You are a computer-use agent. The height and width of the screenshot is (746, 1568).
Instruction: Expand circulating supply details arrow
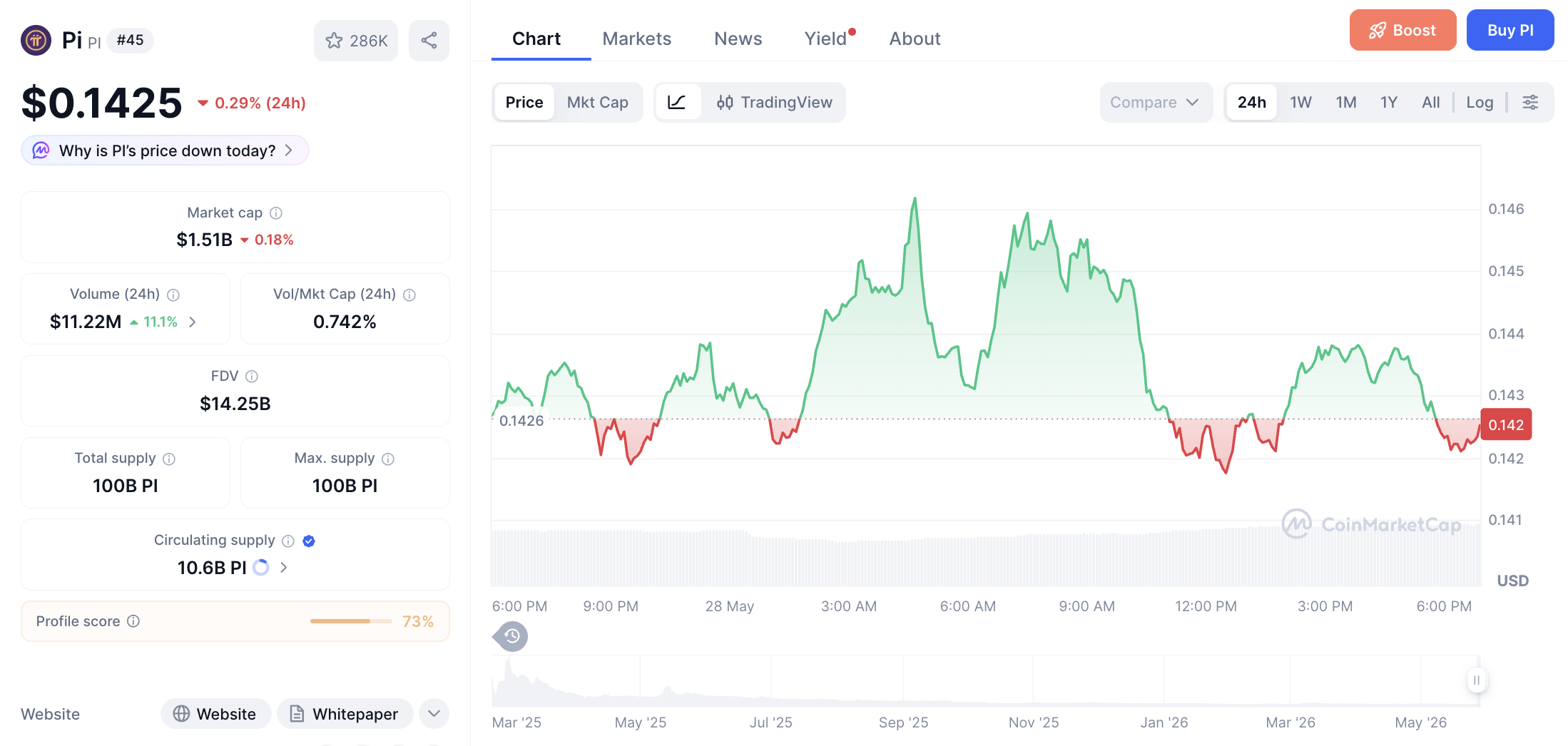(284, 568)
